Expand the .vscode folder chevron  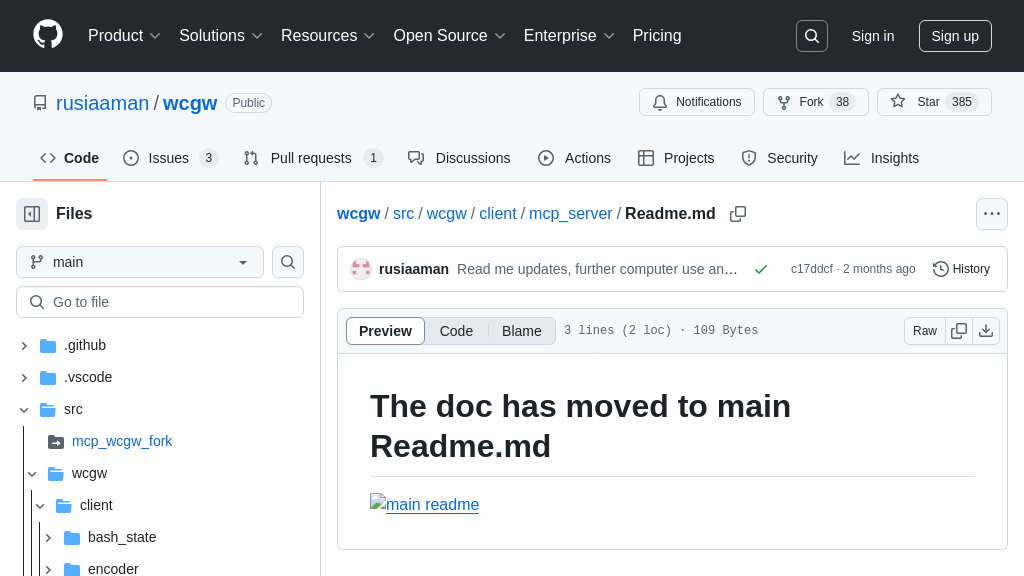[x=24, y=377]
